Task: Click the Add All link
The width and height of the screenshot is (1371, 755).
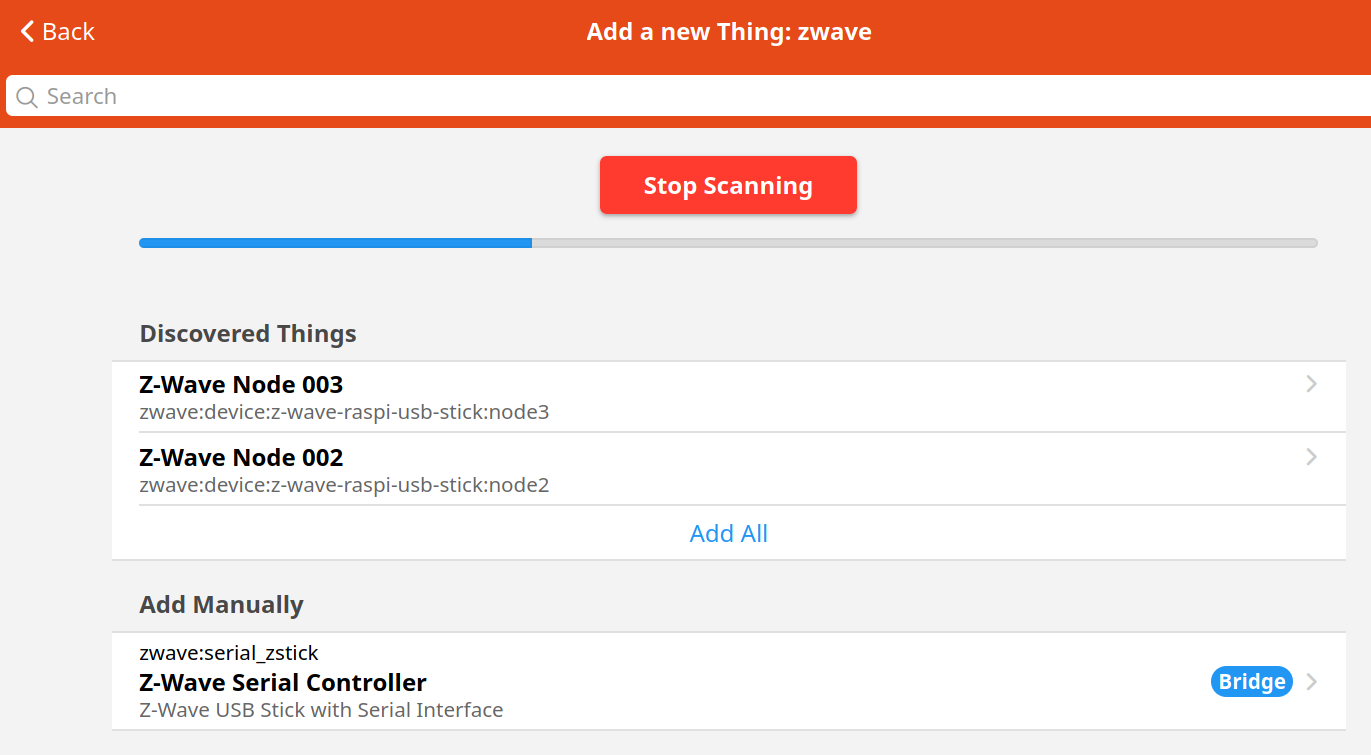Action: click(729, 533)
